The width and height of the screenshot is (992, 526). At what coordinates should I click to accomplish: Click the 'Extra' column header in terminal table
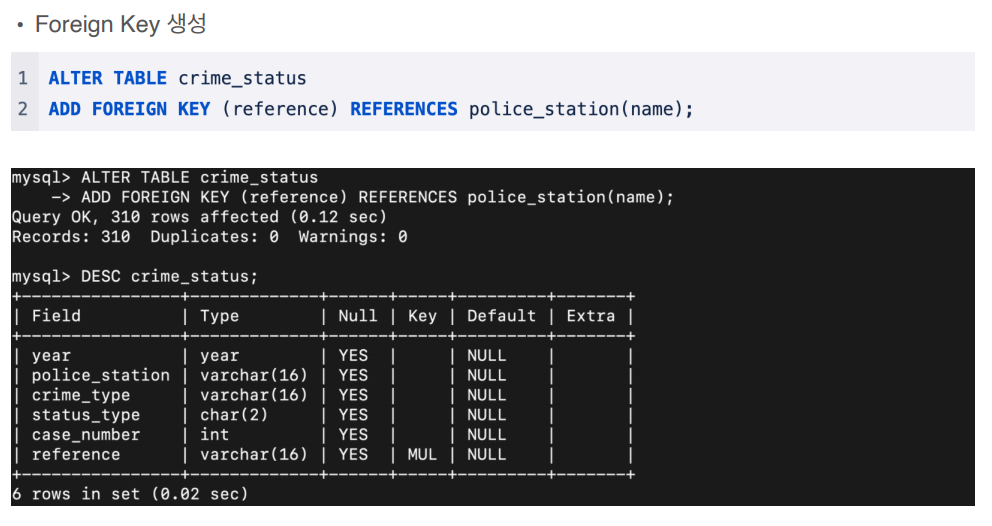tap(590, 316)
